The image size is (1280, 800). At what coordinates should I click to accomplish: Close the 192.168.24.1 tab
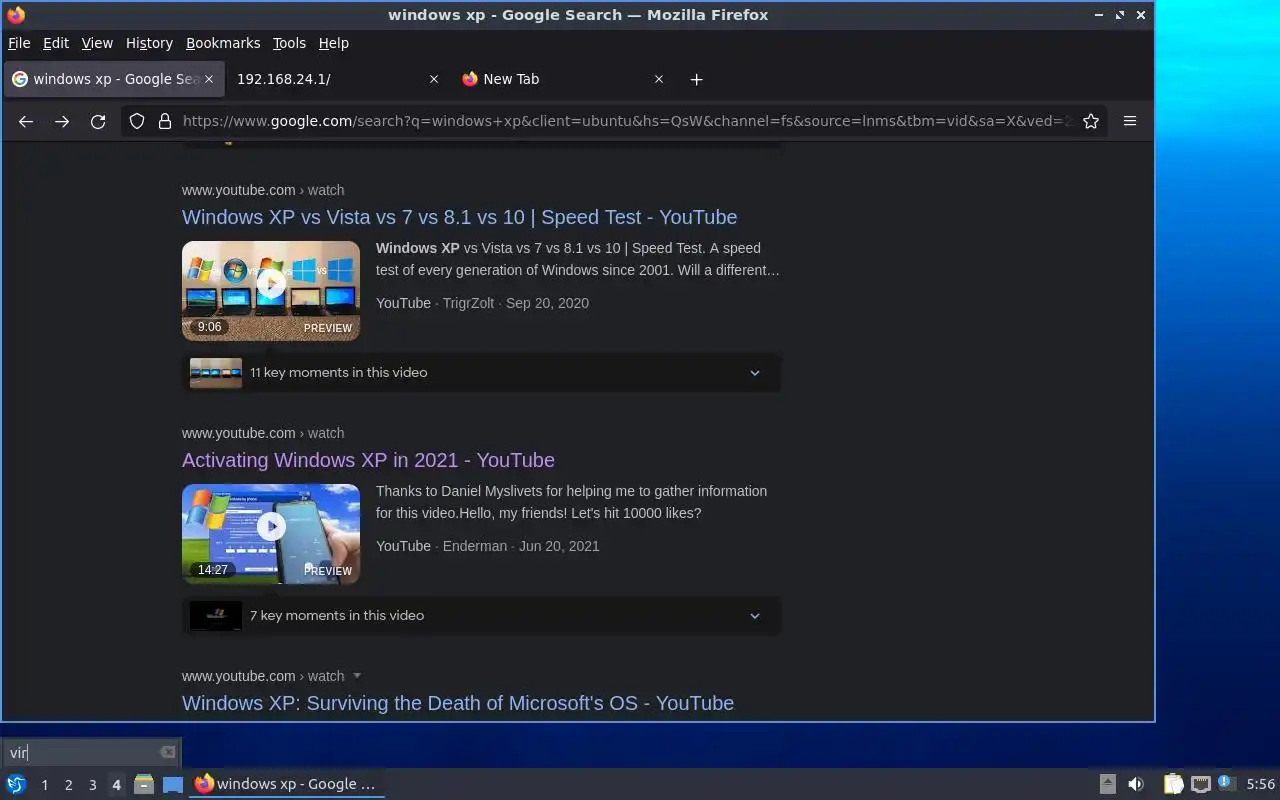point(433,79)
